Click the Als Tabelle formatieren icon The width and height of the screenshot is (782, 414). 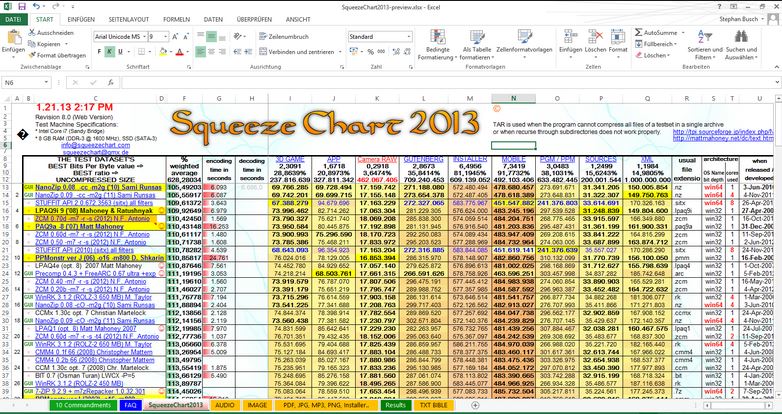coord(477,37)
